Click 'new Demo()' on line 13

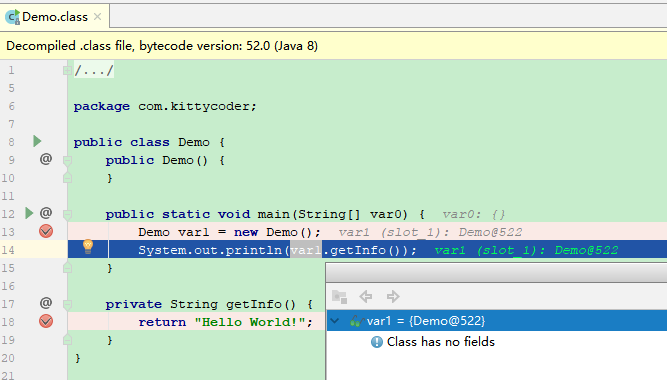273,232
